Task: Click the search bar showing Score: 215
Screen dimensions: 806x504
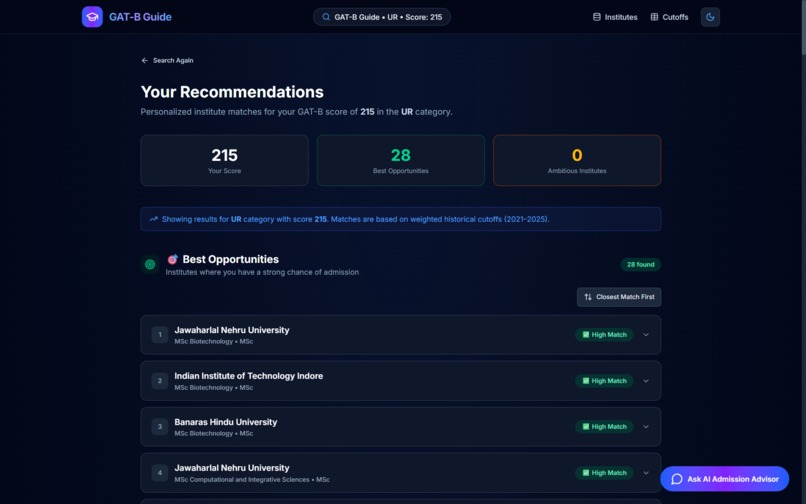Action: click(x=382, y=17)
